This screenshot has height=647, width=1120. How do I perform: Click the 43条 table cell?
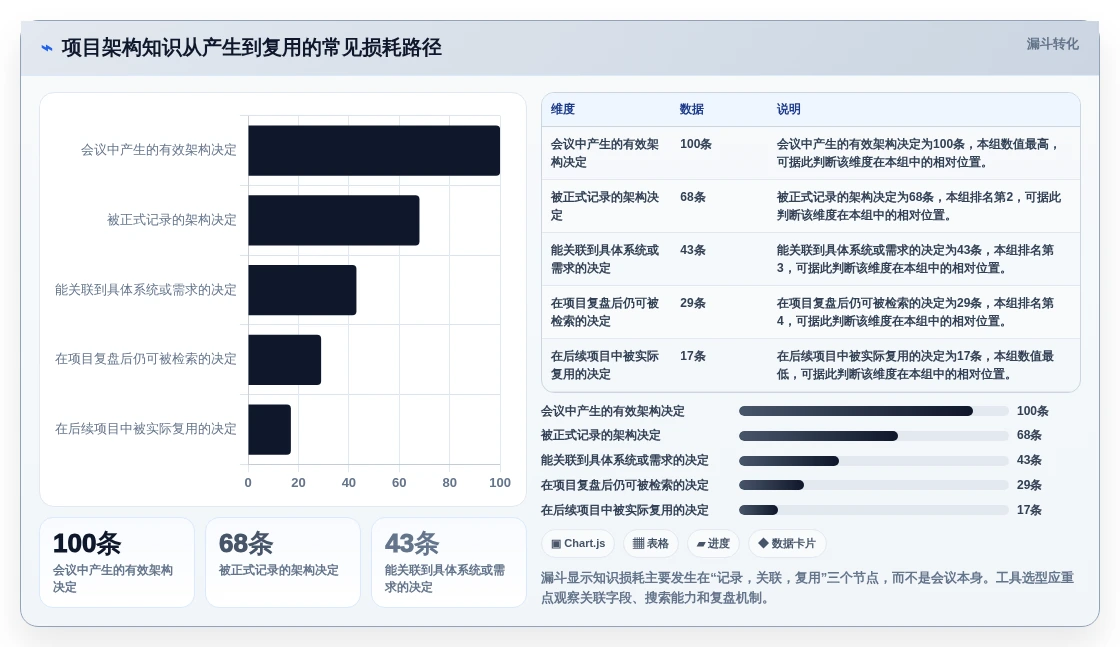[x=693, y=250]
